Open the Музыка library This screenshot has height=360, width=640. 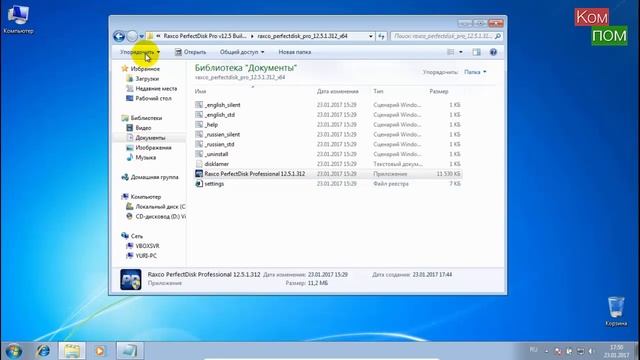[141, 158]
